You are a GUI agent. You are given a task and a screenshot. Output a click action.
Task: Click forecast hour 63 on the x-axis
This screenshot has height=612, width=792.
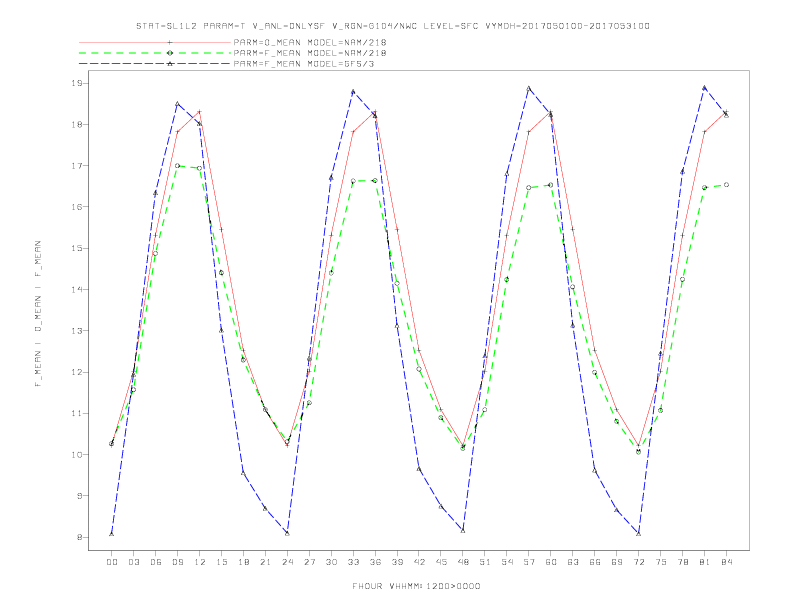[573, 562]
